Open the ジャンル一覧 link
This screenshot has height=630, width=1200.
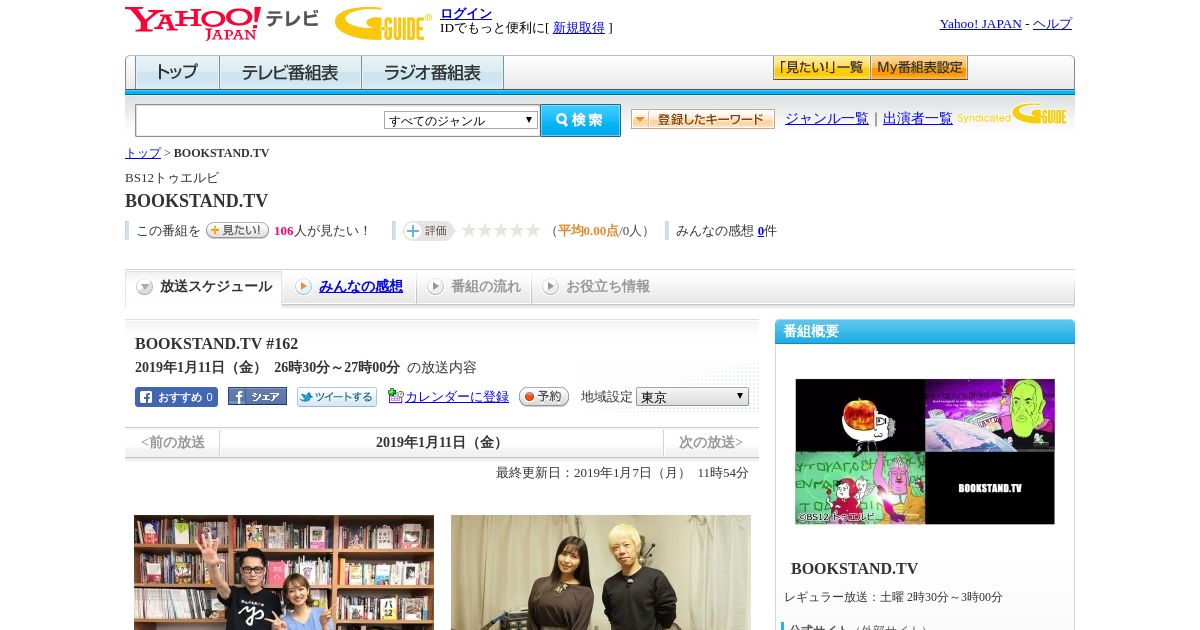[827, 118]
